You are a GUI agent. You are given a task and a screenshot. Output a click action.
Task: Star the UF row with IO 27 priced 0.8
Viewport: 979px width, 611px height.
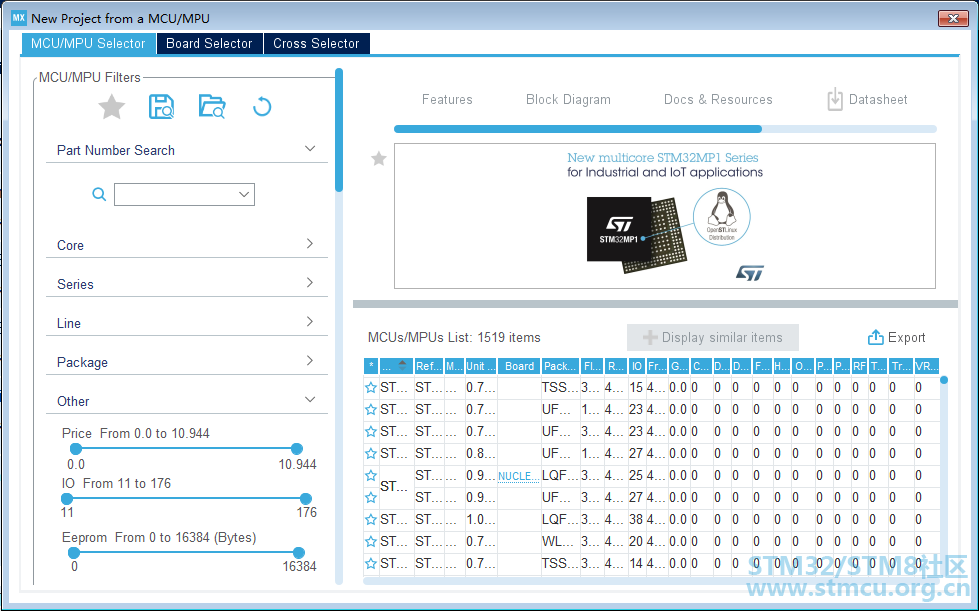pyautogui.click(x=371, y=453)
